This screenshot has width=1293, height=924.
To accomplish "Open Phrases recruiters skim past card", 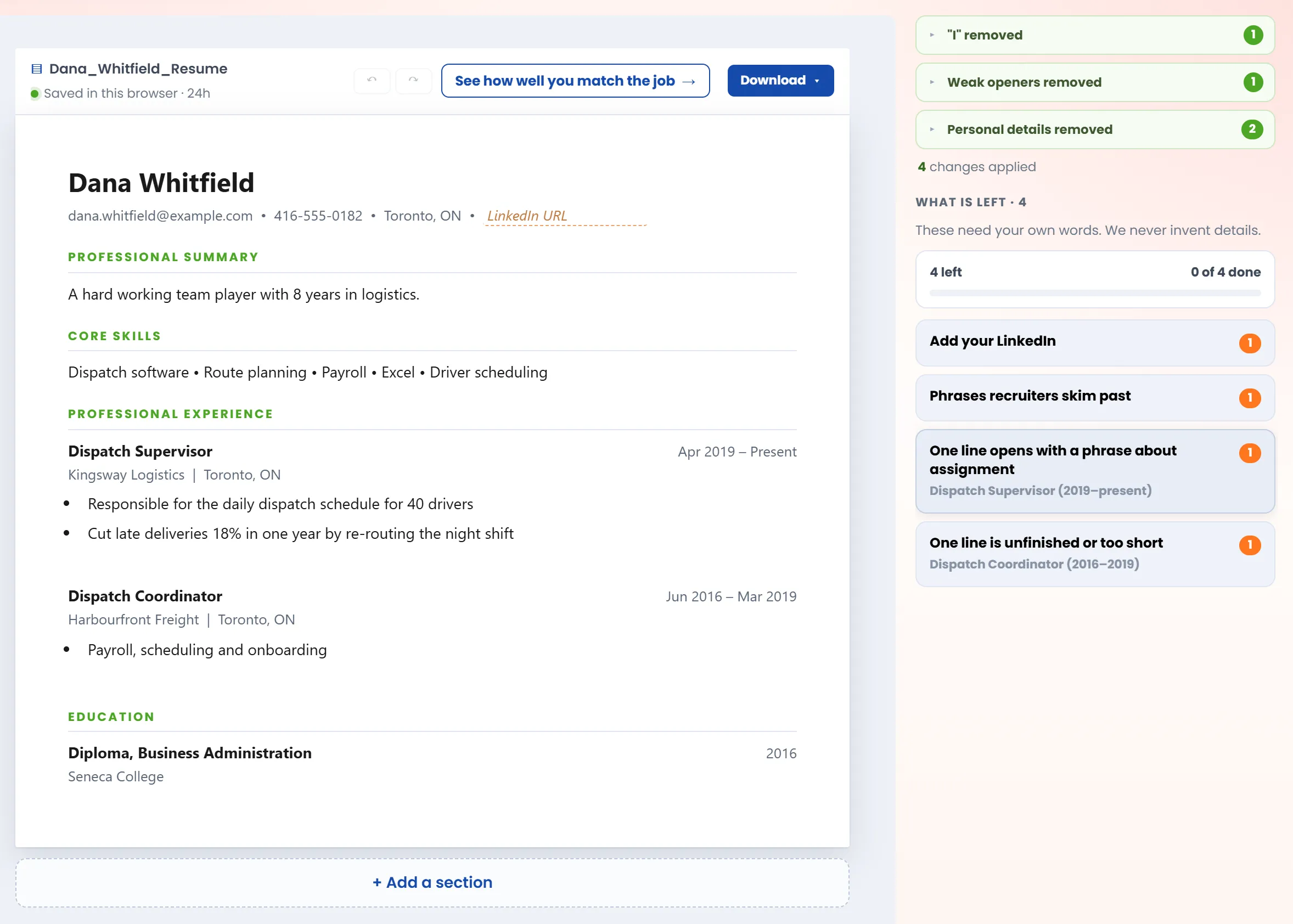I will 1094,398.
